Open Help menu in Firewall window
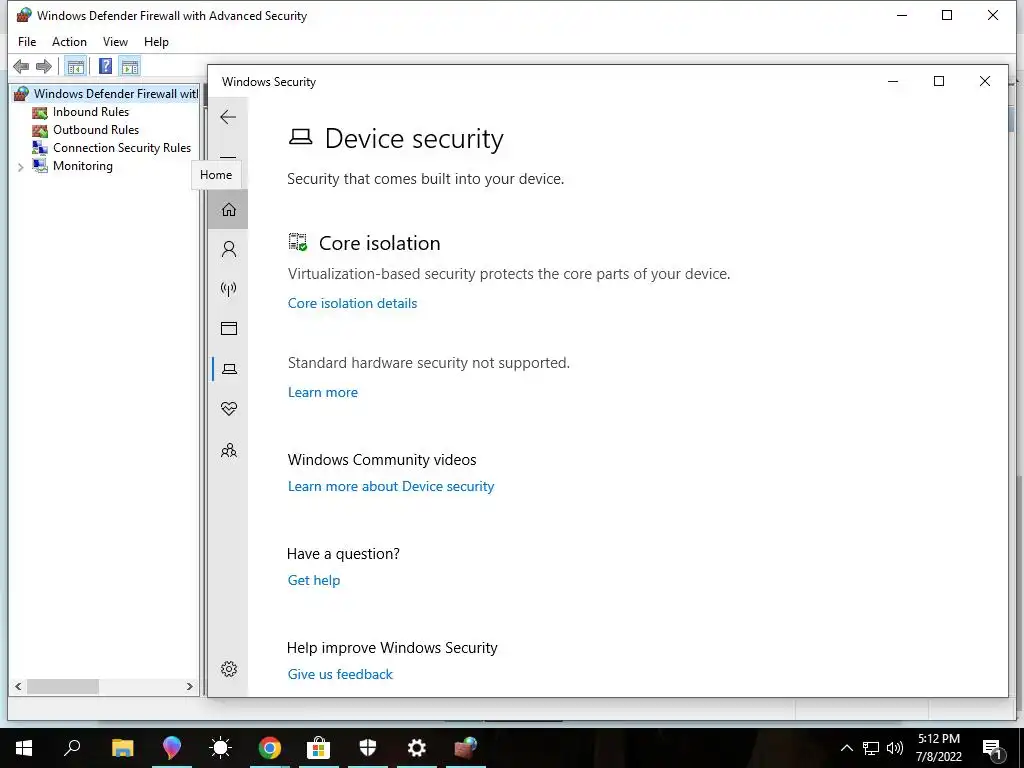 pyautogui.click(x=156, y=42)
